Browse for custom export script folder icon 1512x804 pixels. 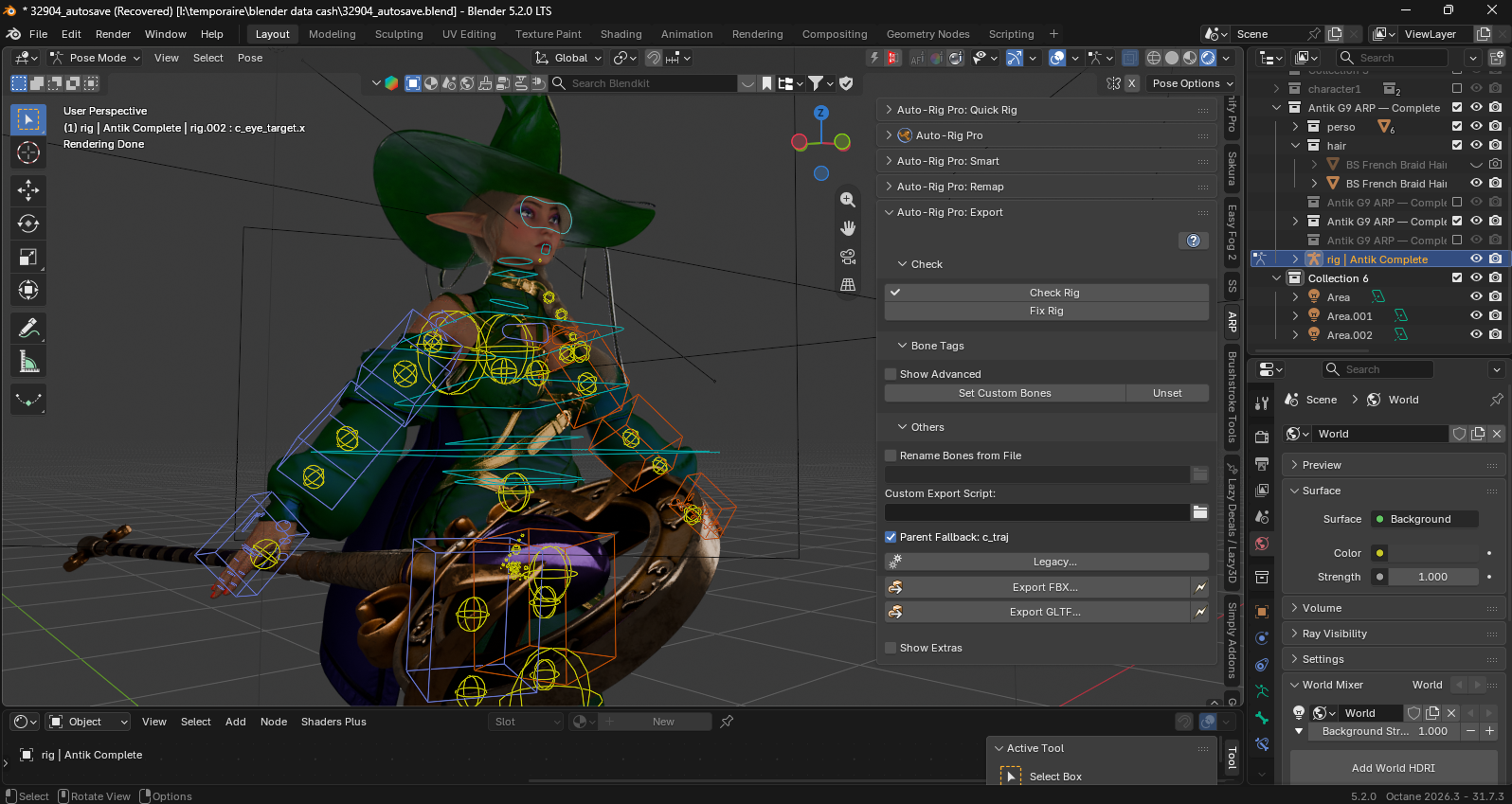[1200, 512]
